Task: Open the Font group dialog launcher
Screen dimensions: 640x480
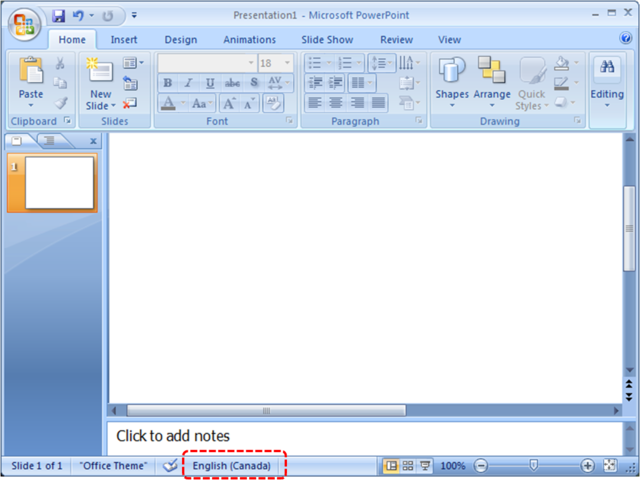Action: pos(289,120)
